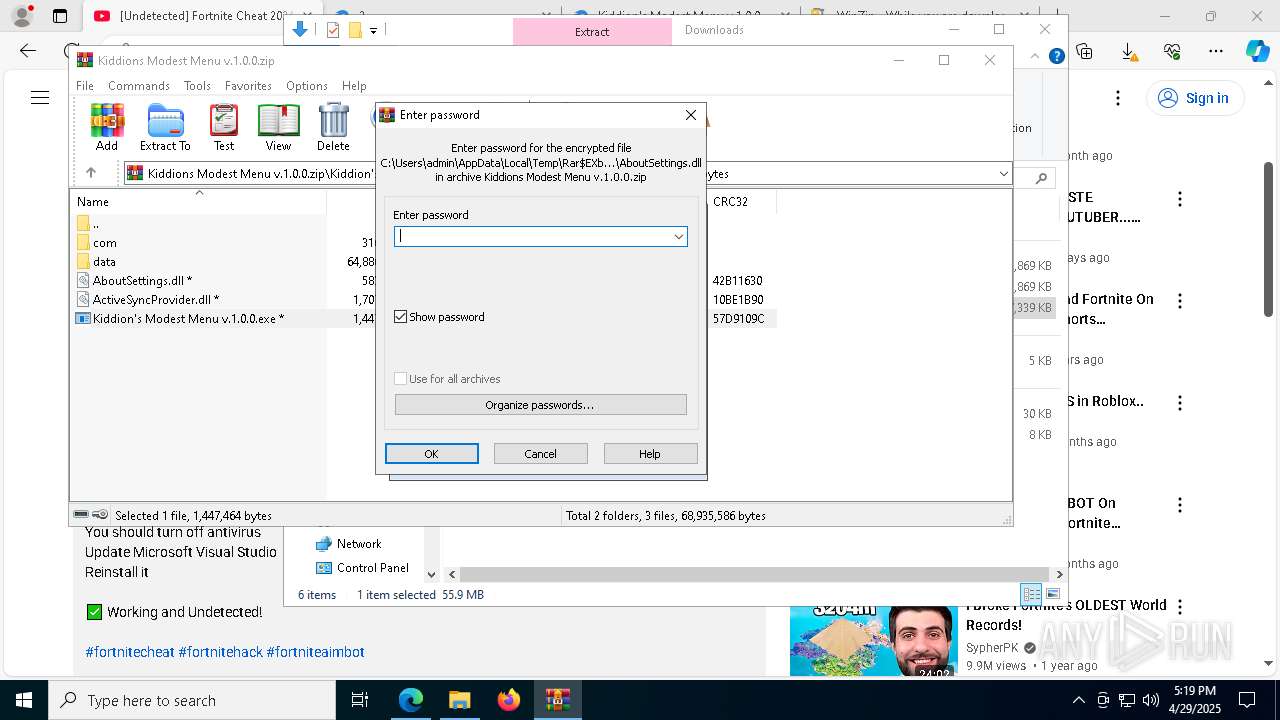Click Organize passwords button
The width and height of the screenshot is (1280, 720).
coord(540,405)
